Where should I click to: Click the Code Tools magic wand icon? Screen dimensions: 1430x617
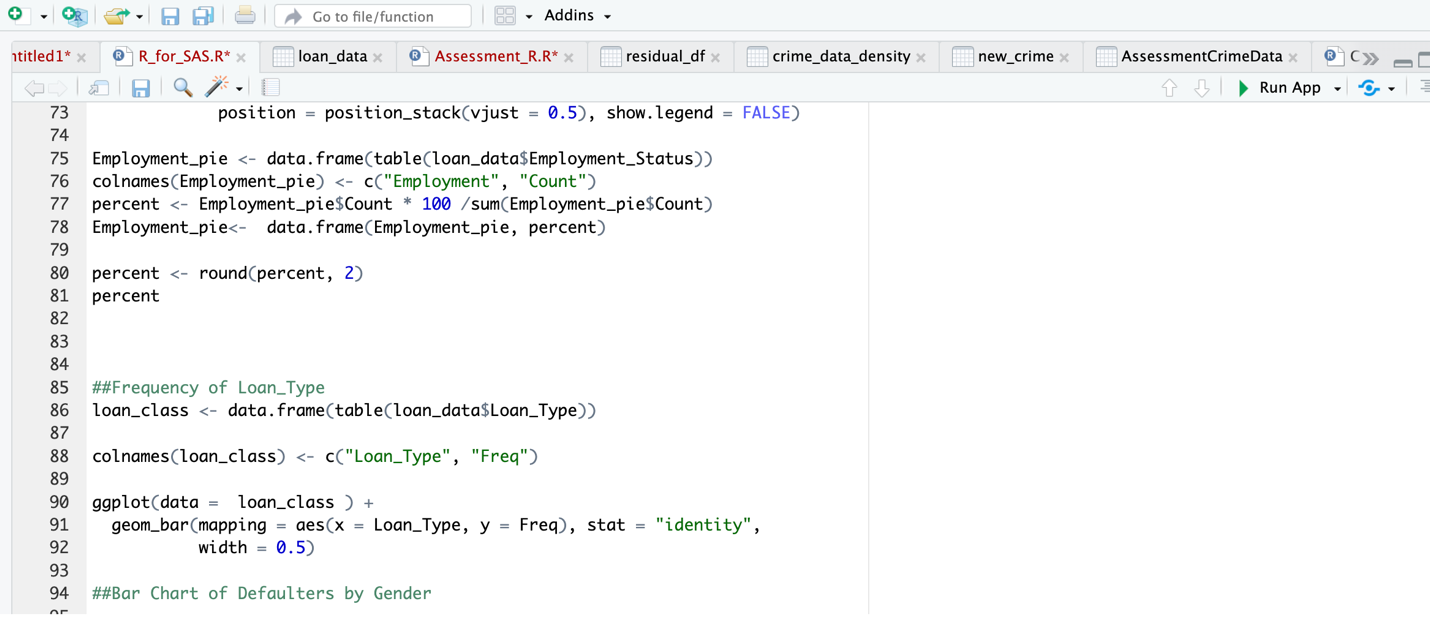click(x=216, y=87)
